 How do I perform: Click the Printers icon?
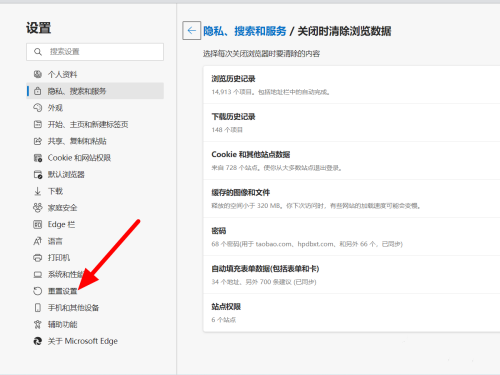click(38, 258)
